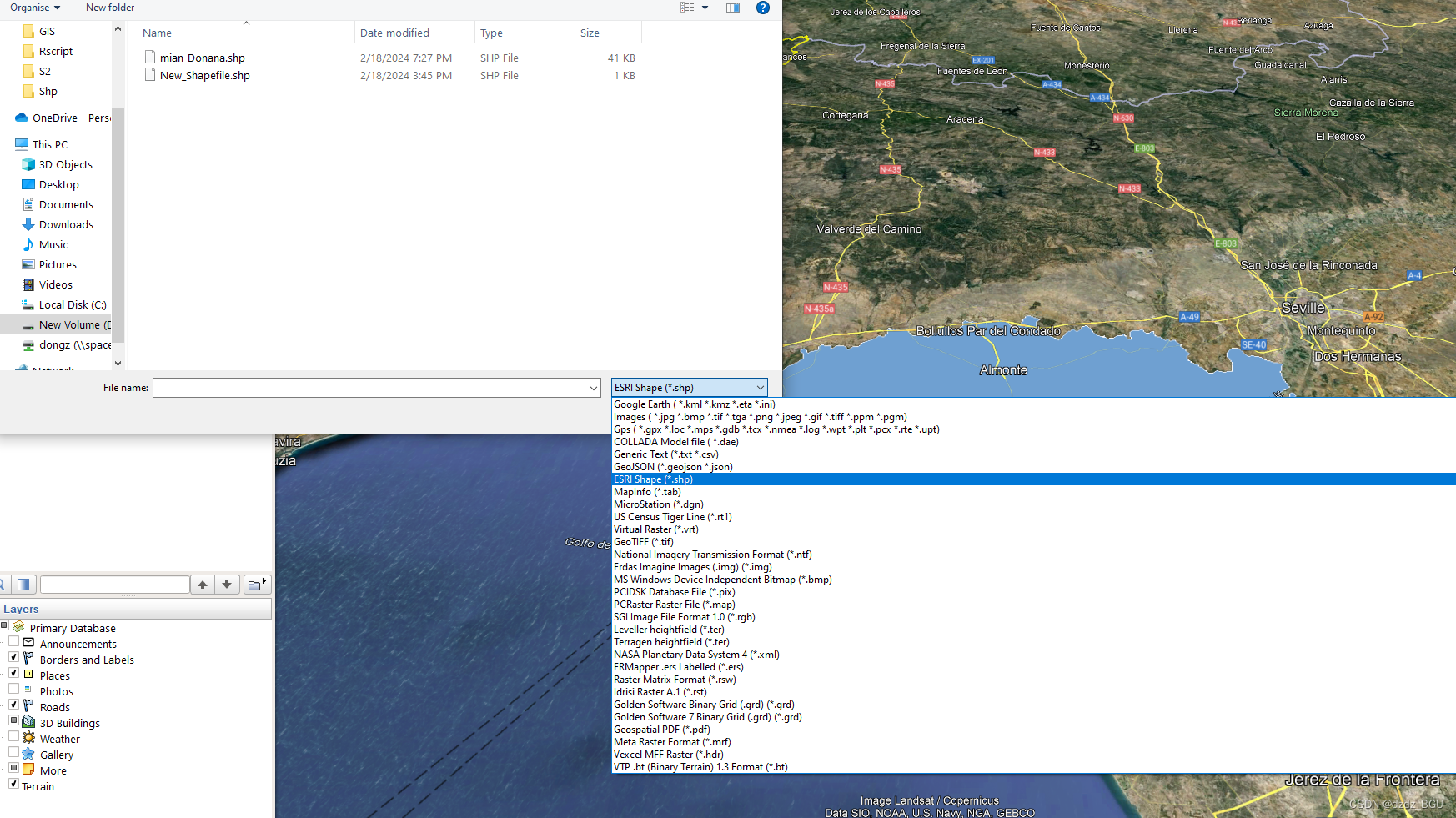Image resolution: width=1456 pixels, height=818 pixels.
Task: Click the Weather sun icon in Layers
Action: coord(28,739)
